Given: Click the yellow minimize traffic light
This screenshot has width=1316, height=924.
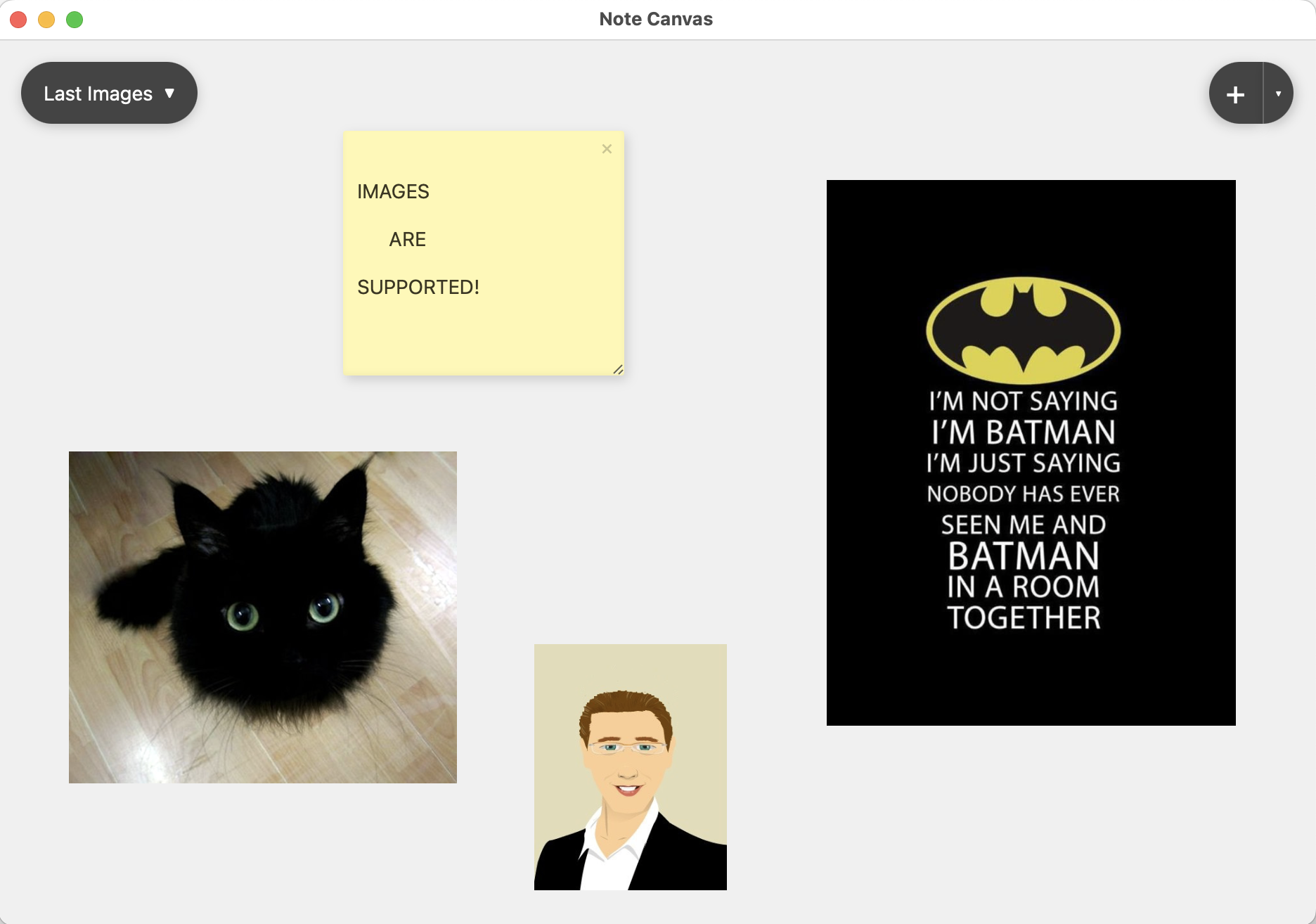Looking at the screenshot, I should coord(46,20).
